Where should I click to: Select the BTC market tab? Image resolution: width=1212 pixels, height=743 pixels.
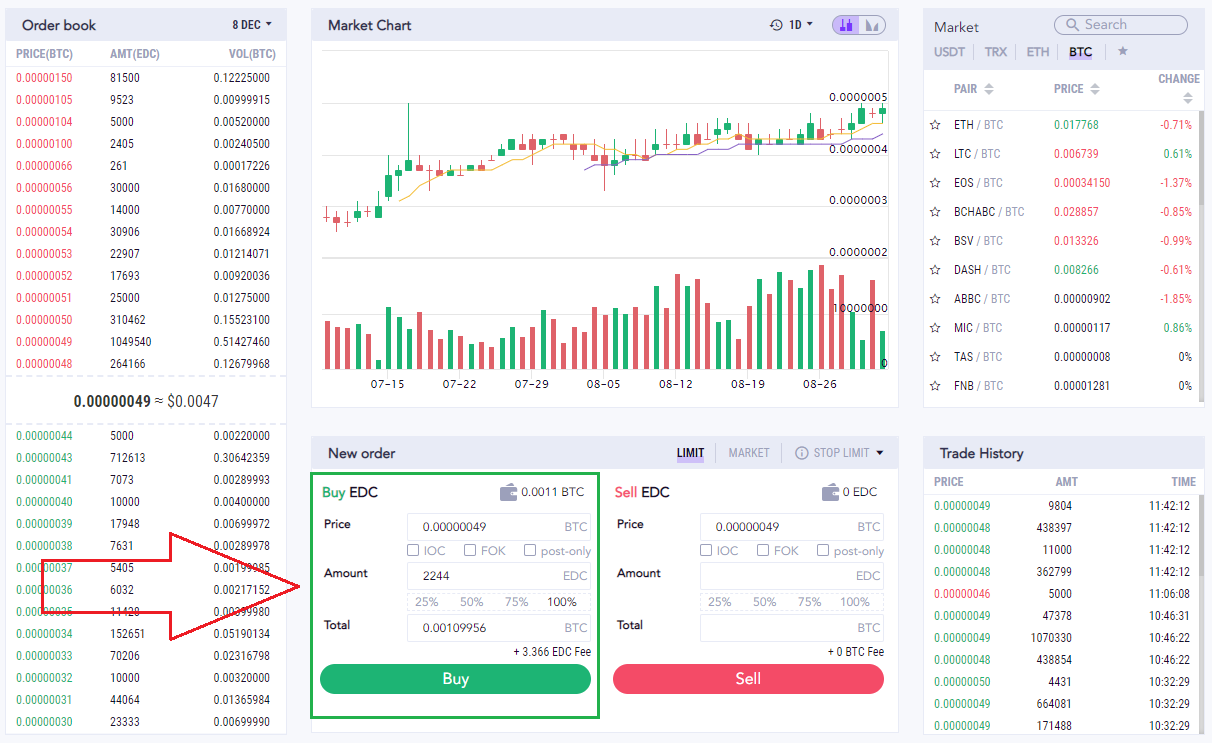point(1080,52)
